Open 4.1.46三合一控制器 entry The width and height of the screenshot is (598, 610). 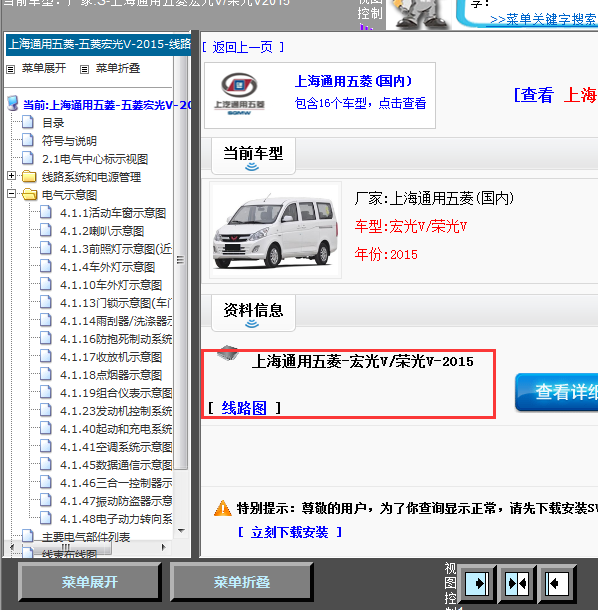(x=116, y=483)
